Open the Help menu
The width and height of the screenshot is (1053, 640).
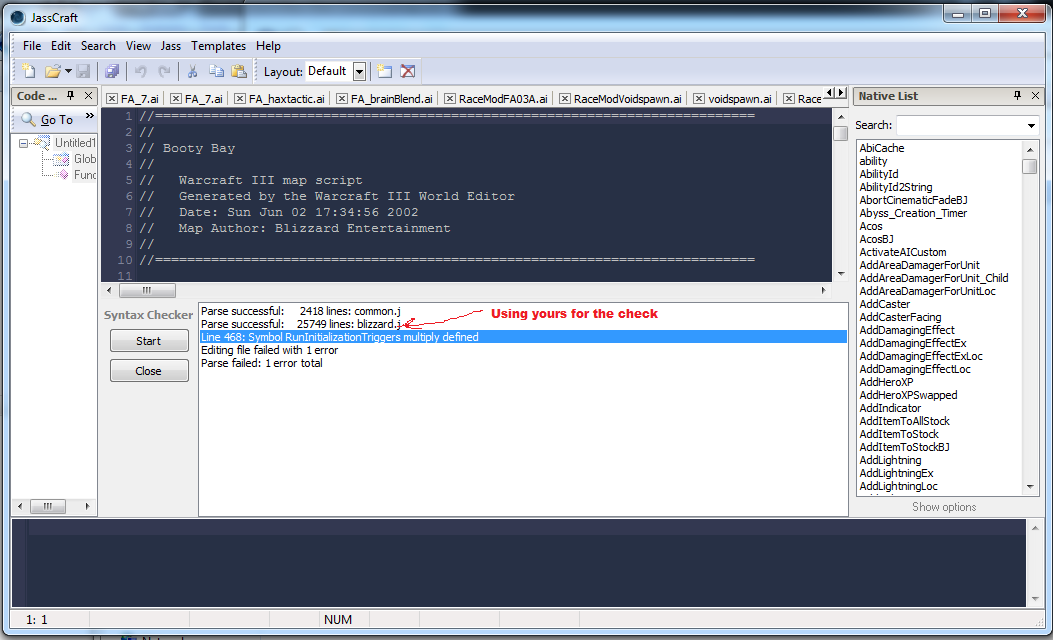pos(268,46)
